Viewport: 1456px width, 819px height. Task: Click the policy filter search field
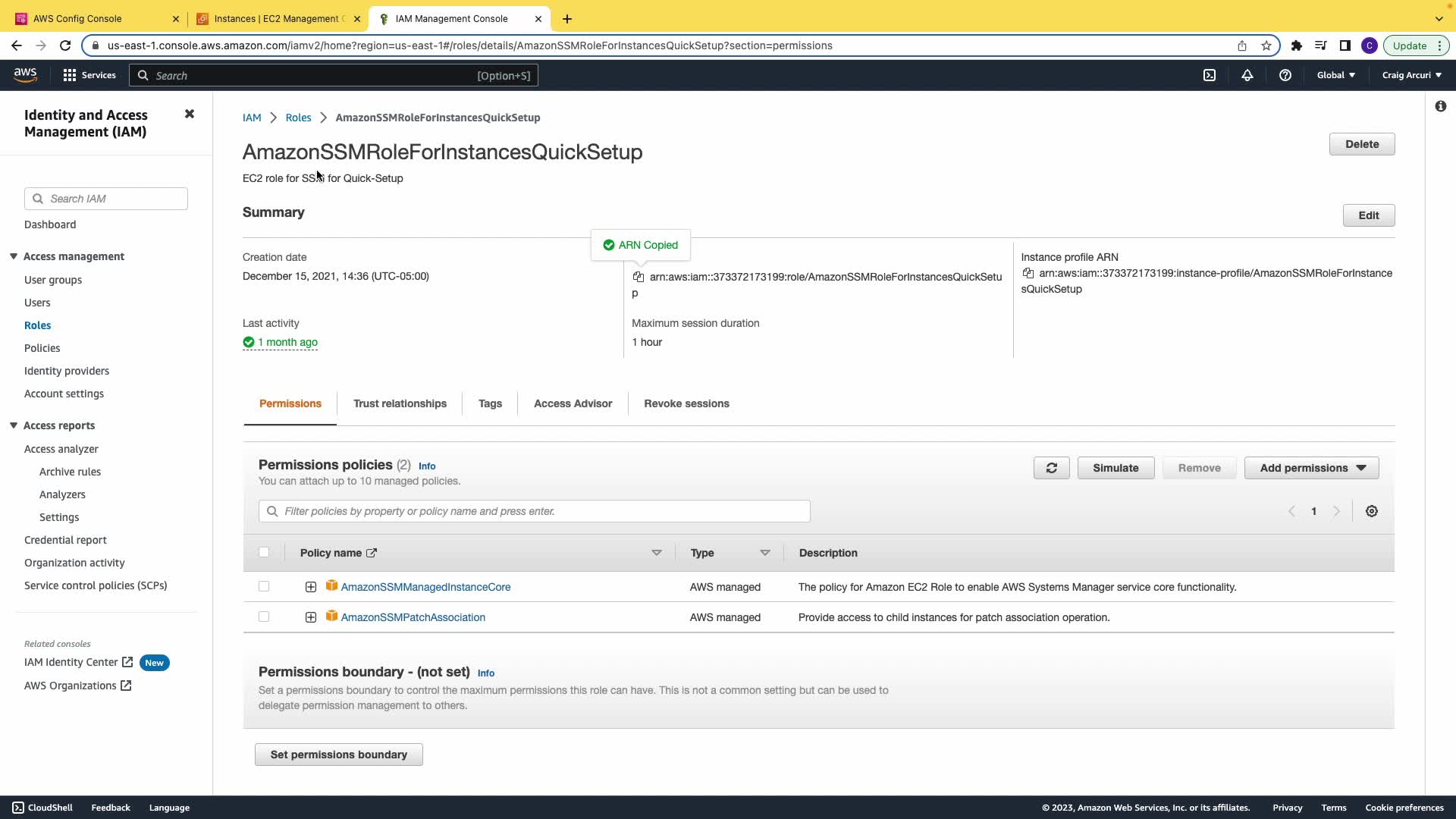[534, 511]
